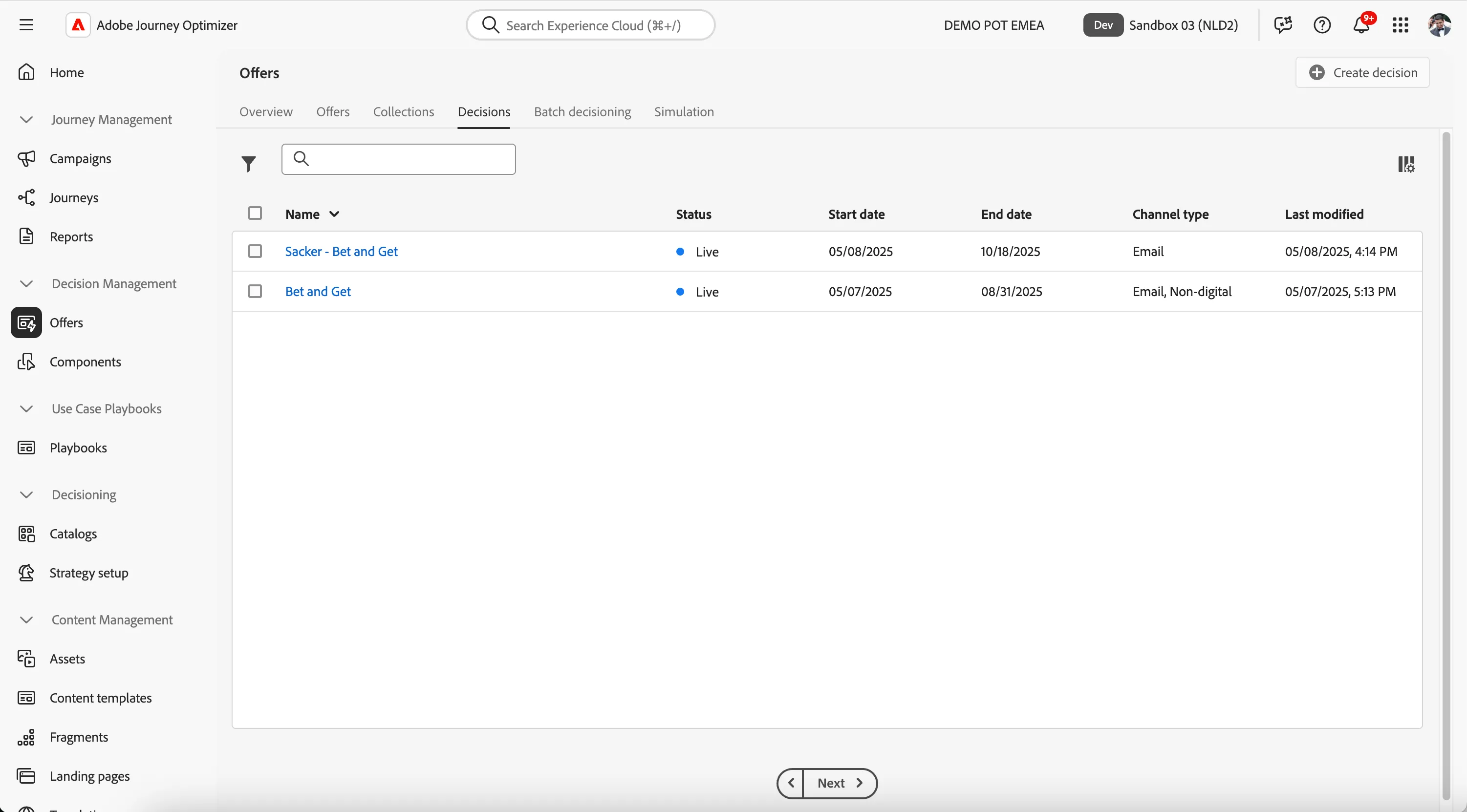Open Assets from the sidebar

(51, 659)
